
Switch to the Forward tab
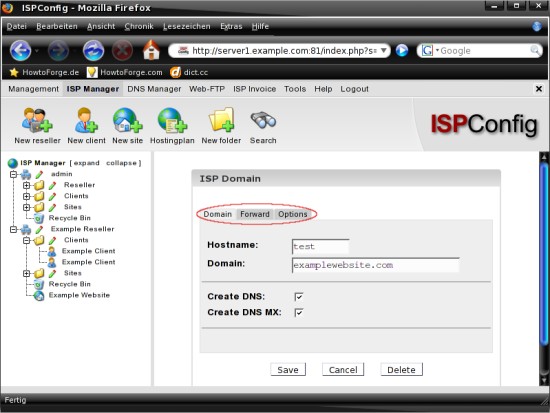[x=255, y=214]
